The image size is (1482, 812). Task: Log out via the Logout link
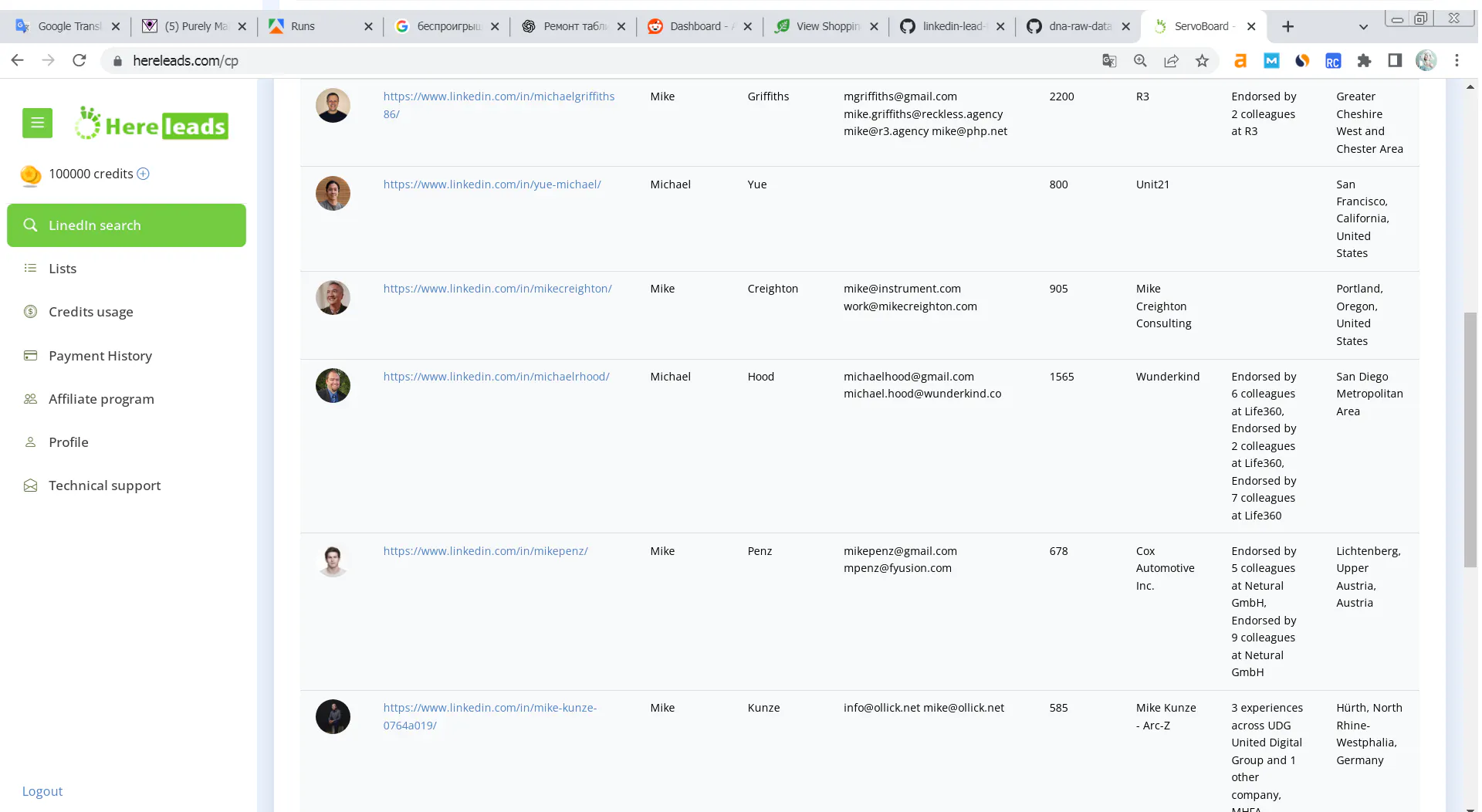point(42,791)
